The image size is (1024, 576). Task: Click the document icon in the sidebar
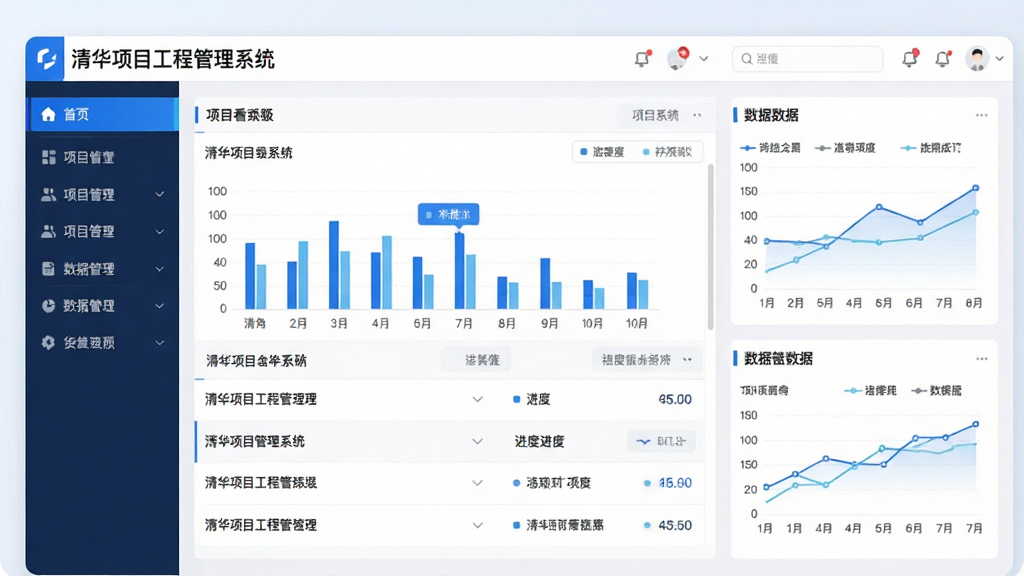click(x=48, y=268)
